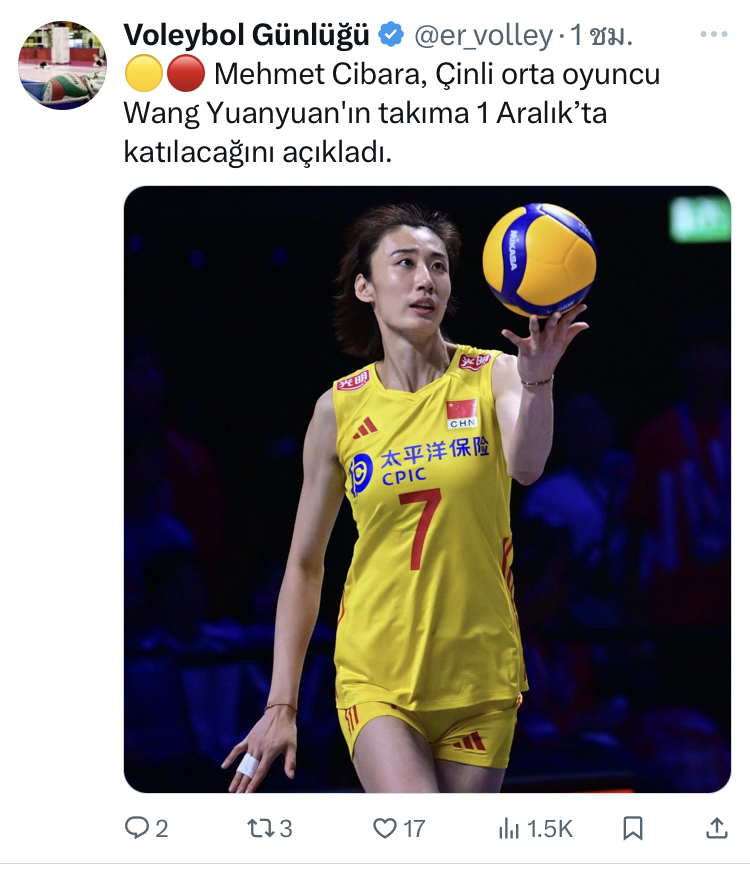Screen dimensions: 750x872
Task: Open the Voleybol Günlüğü display name
Action: pos(246,35)
